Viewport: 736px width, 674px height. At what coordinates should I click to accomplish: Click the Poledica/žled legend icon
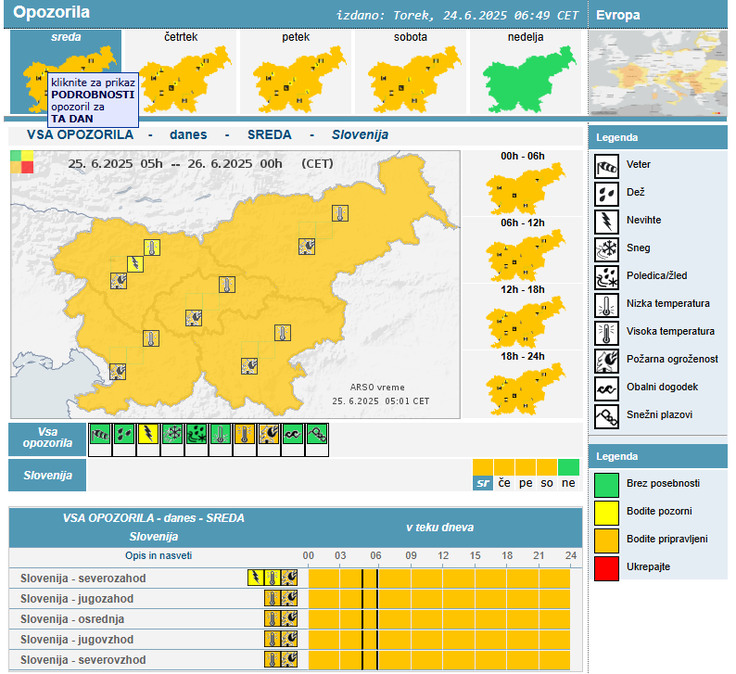coord(606,277)
